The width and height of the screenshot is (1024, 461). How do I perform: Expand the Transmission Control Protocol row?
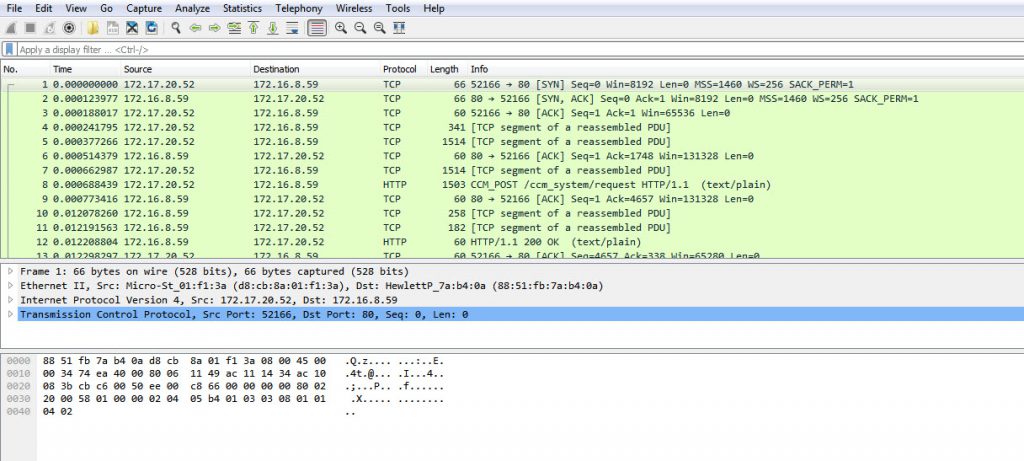point(10,314)
